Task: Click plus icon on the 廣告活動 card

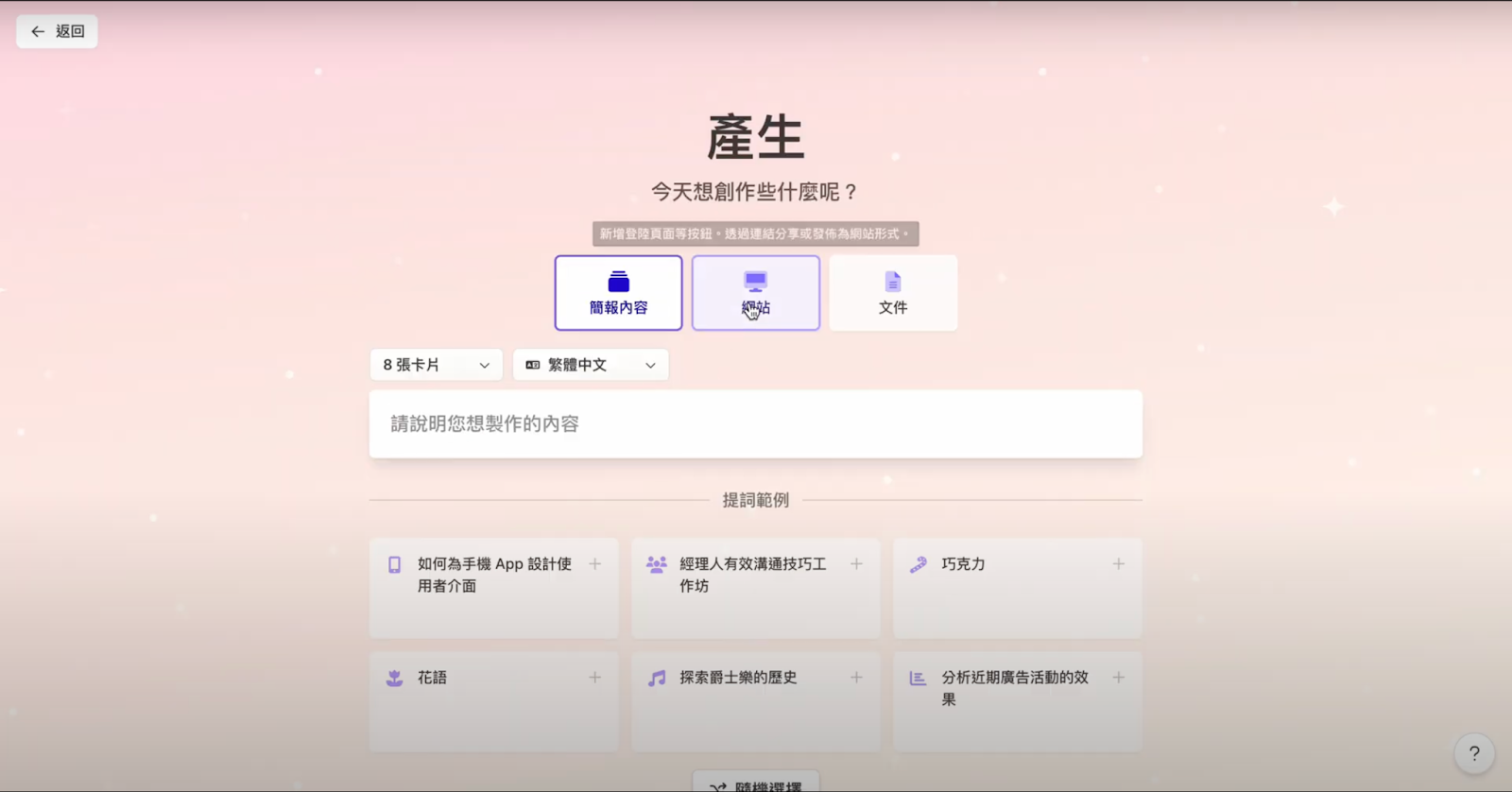Action: click(1118, 678)
